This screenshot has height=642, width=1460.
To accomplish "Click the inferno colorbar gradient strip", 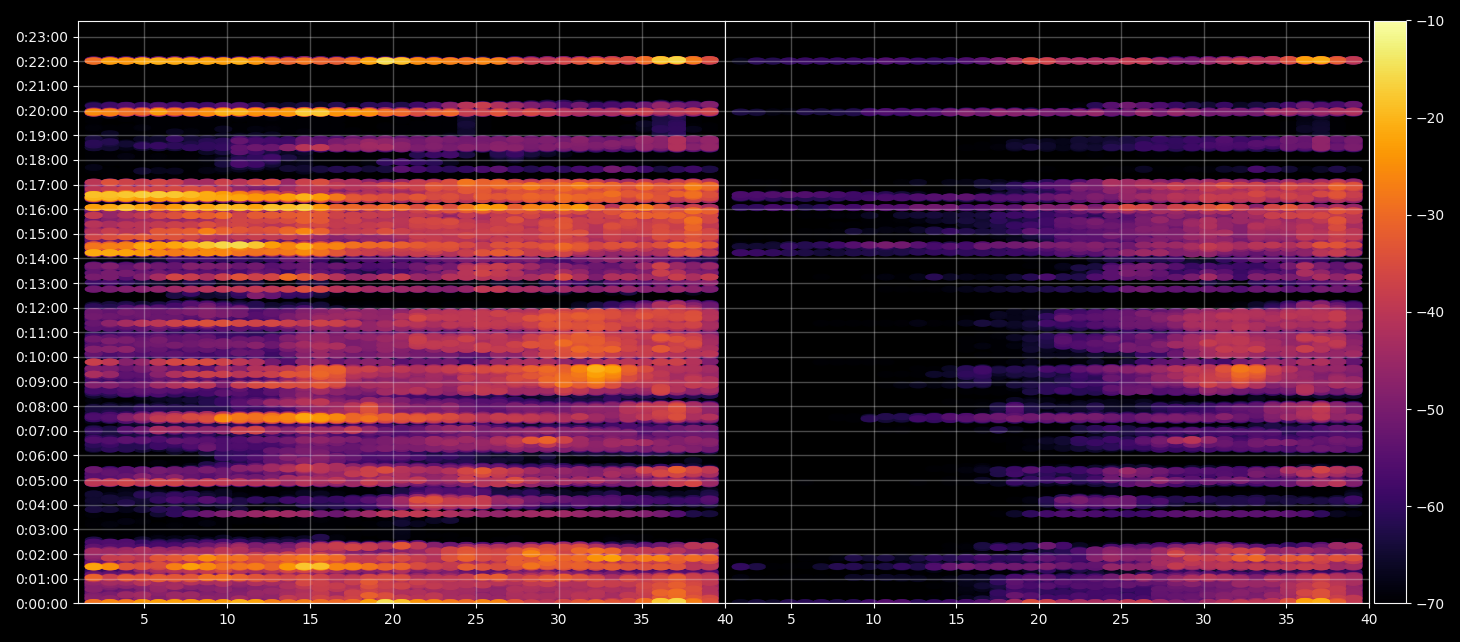I will point(1390,312).
